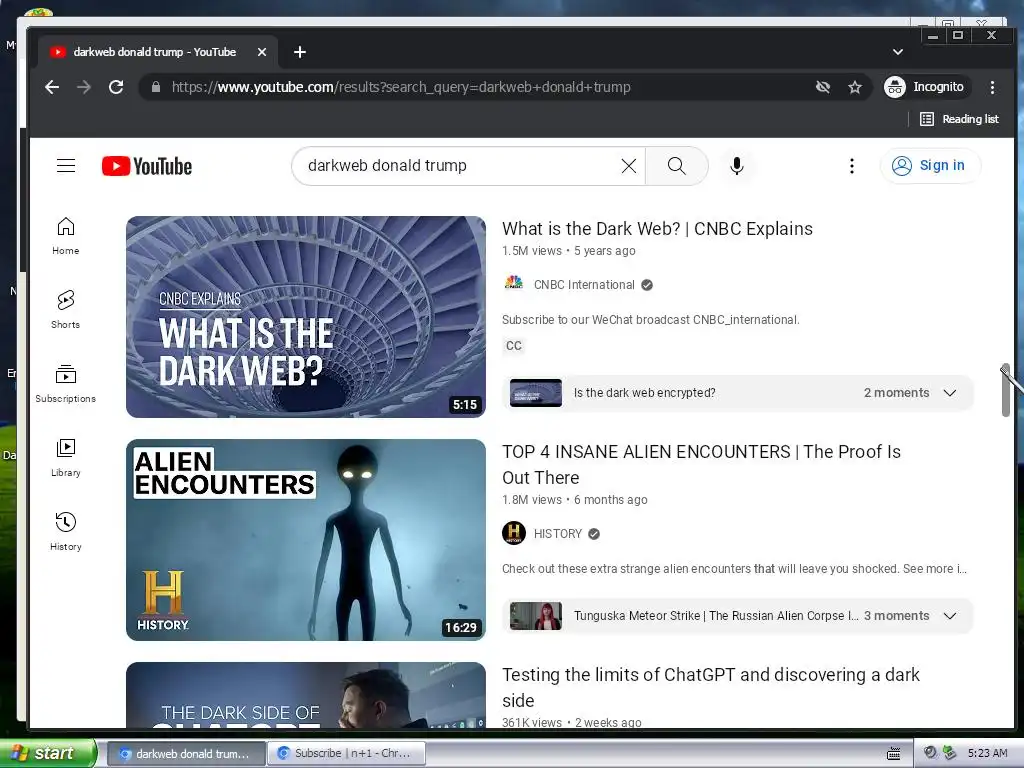This screenshot has height=768, width=1024.
Task: Click the Subscribe to our WeChat description
Action: tap(650, 319)
